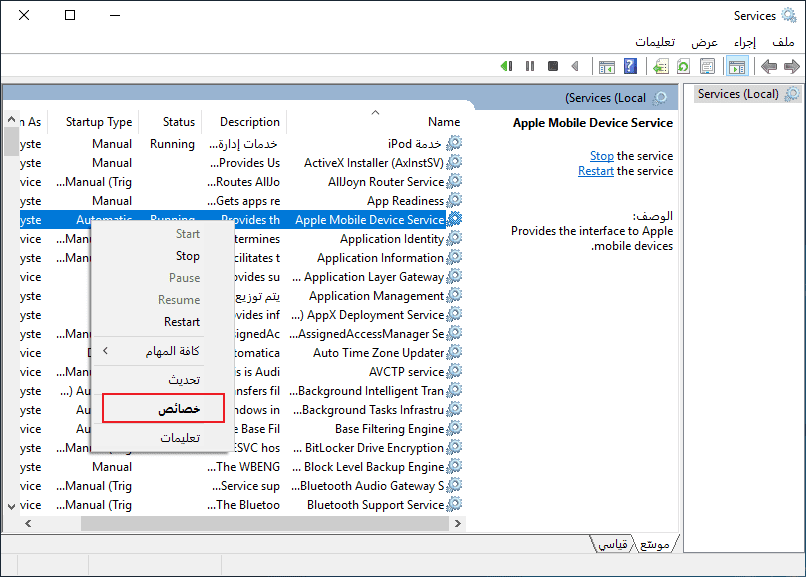Image resolution: width=806 pixels, height=577 pixels.
Task: Click the horizontal scrollbar right arrow
Action: pyautogui.click(x=457, y=523)
